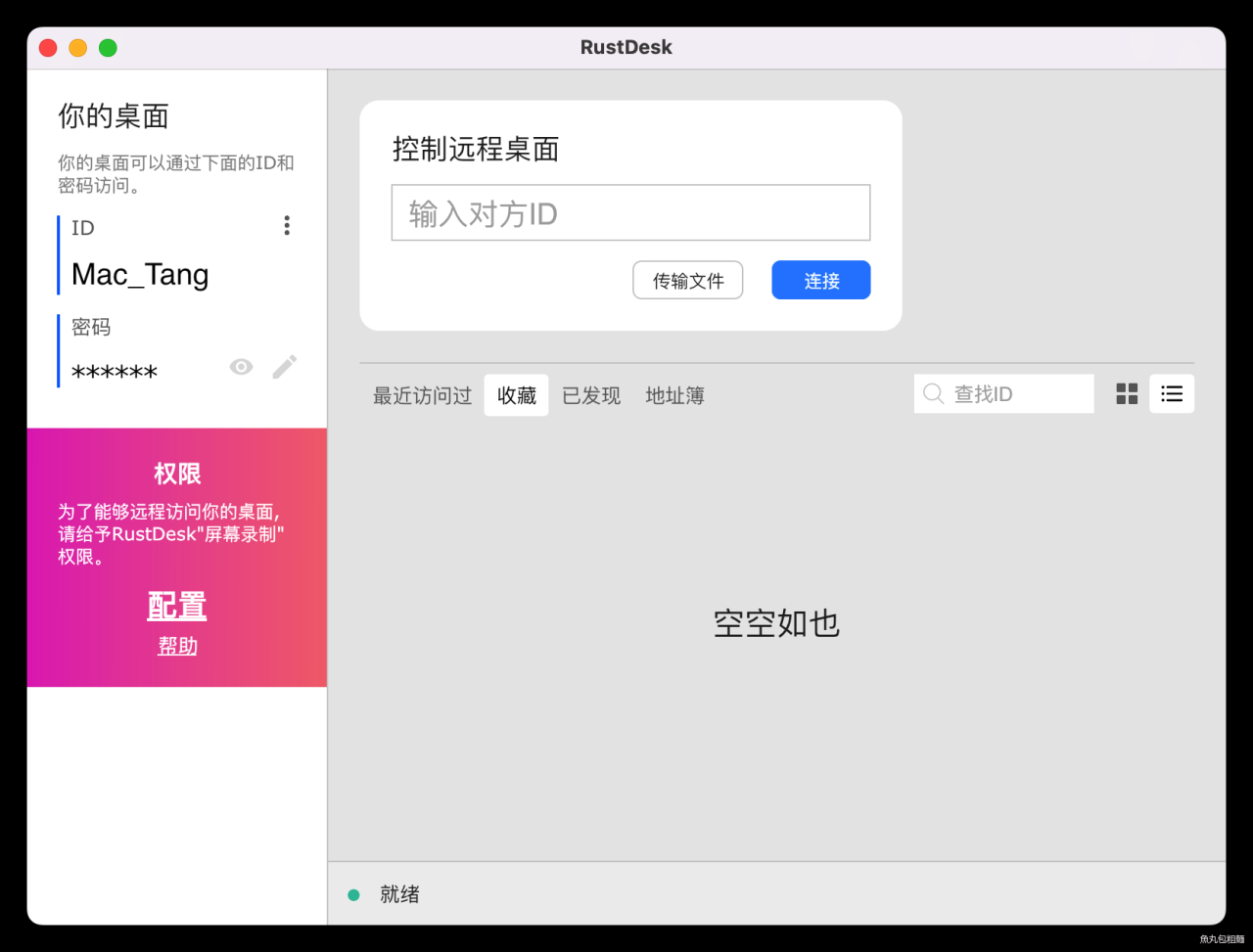Click the Mac_Tang ID text
The height and width of the screenshot is (952, 1253).
coord(140,275)
